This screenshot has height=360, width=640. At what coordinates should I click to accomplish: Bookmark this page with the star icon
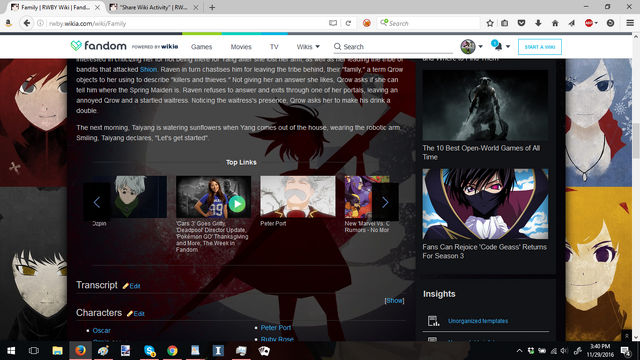[490, 23]
